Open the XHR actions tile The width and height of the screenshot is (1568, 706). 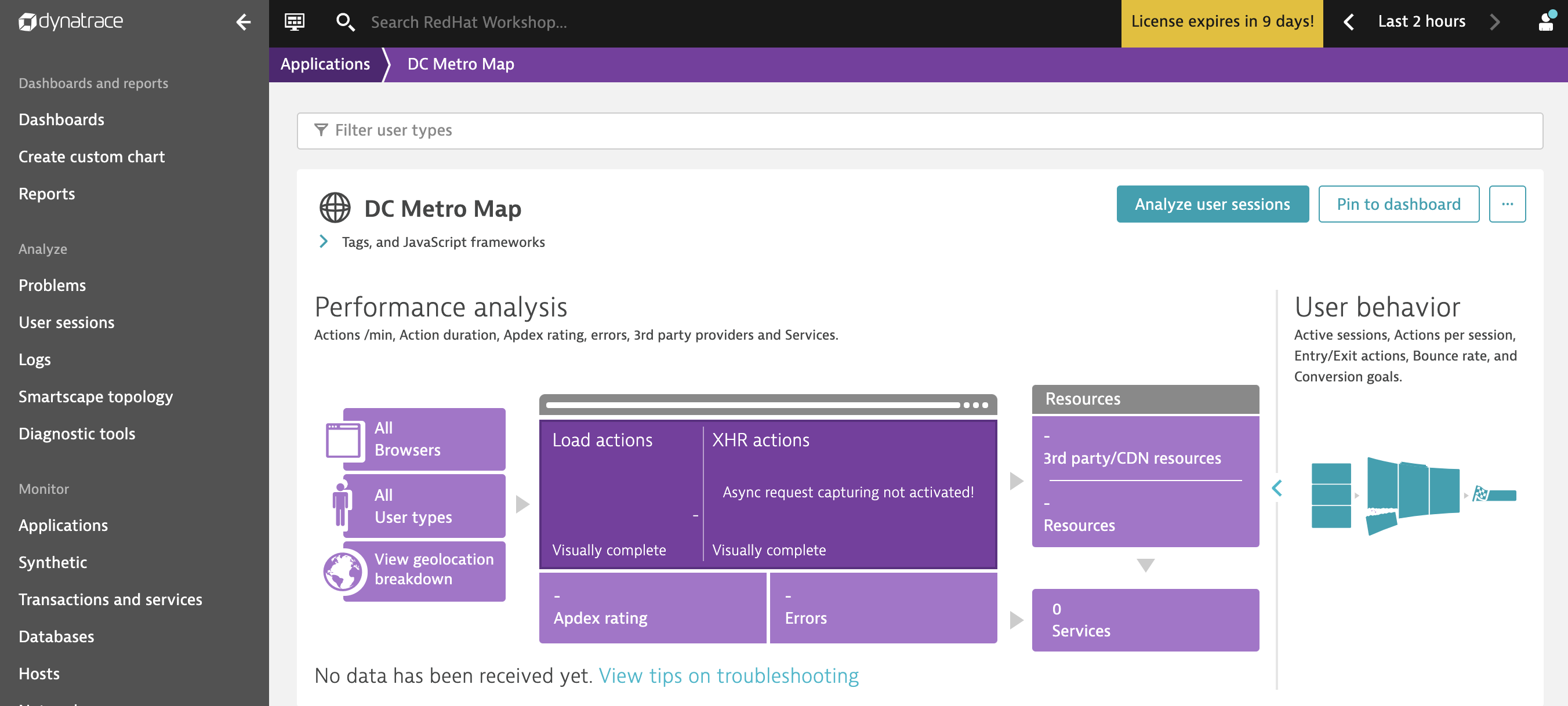[850, 494]
